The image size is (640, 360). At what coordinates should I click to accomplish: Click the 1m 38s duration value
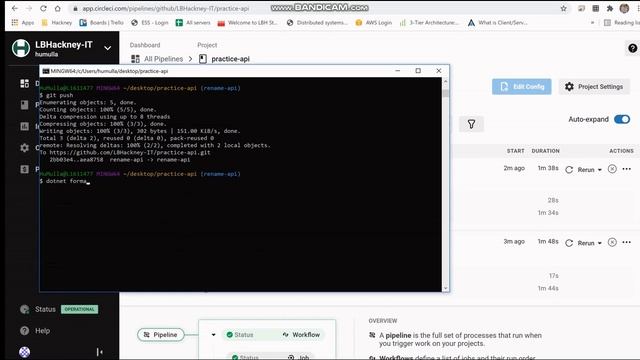(x=548, y=168)
